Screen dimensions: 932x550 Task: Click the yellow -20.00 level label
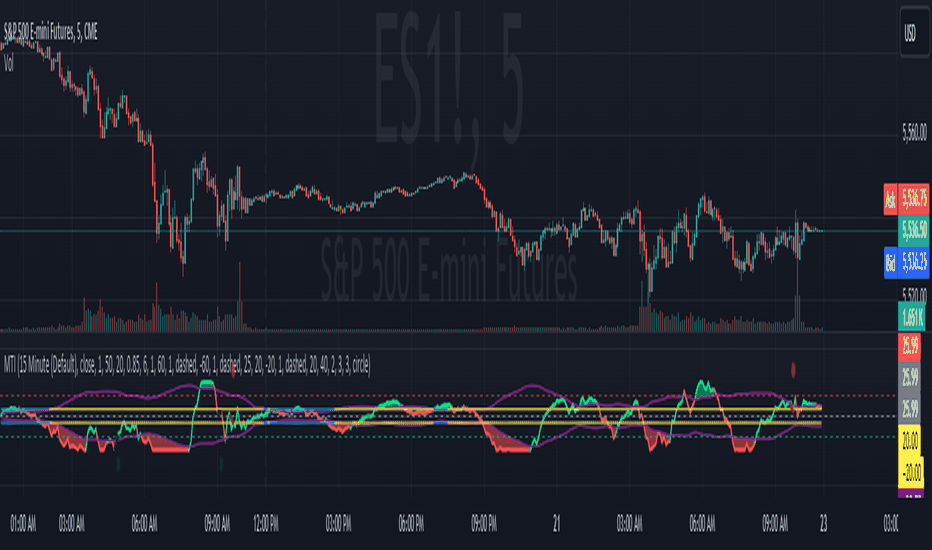click(911, 472)
